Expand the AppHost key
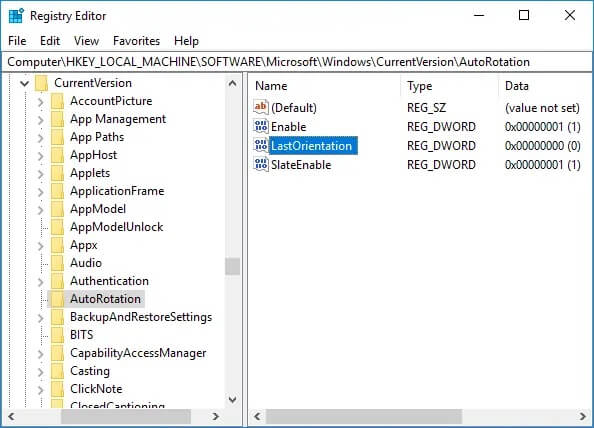This screenshot has height=428, width=594. pyautogui.click(x=41, y=156)
